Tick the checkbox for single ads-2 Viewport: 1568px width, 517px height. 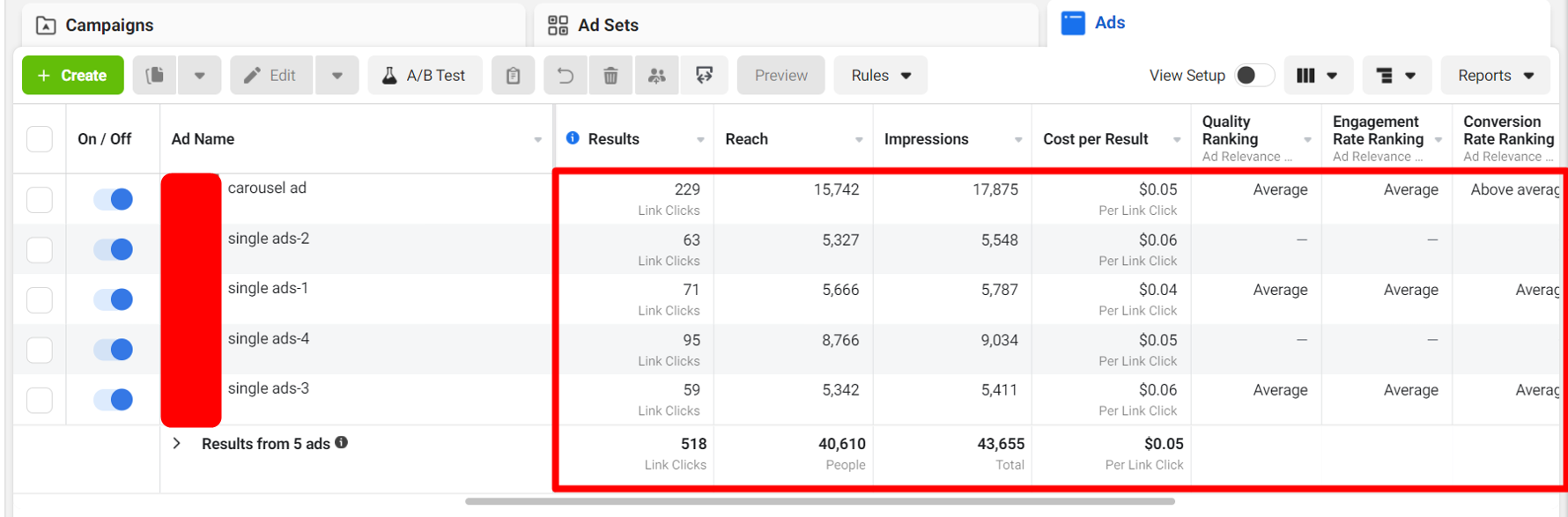[x=40, y=250]
